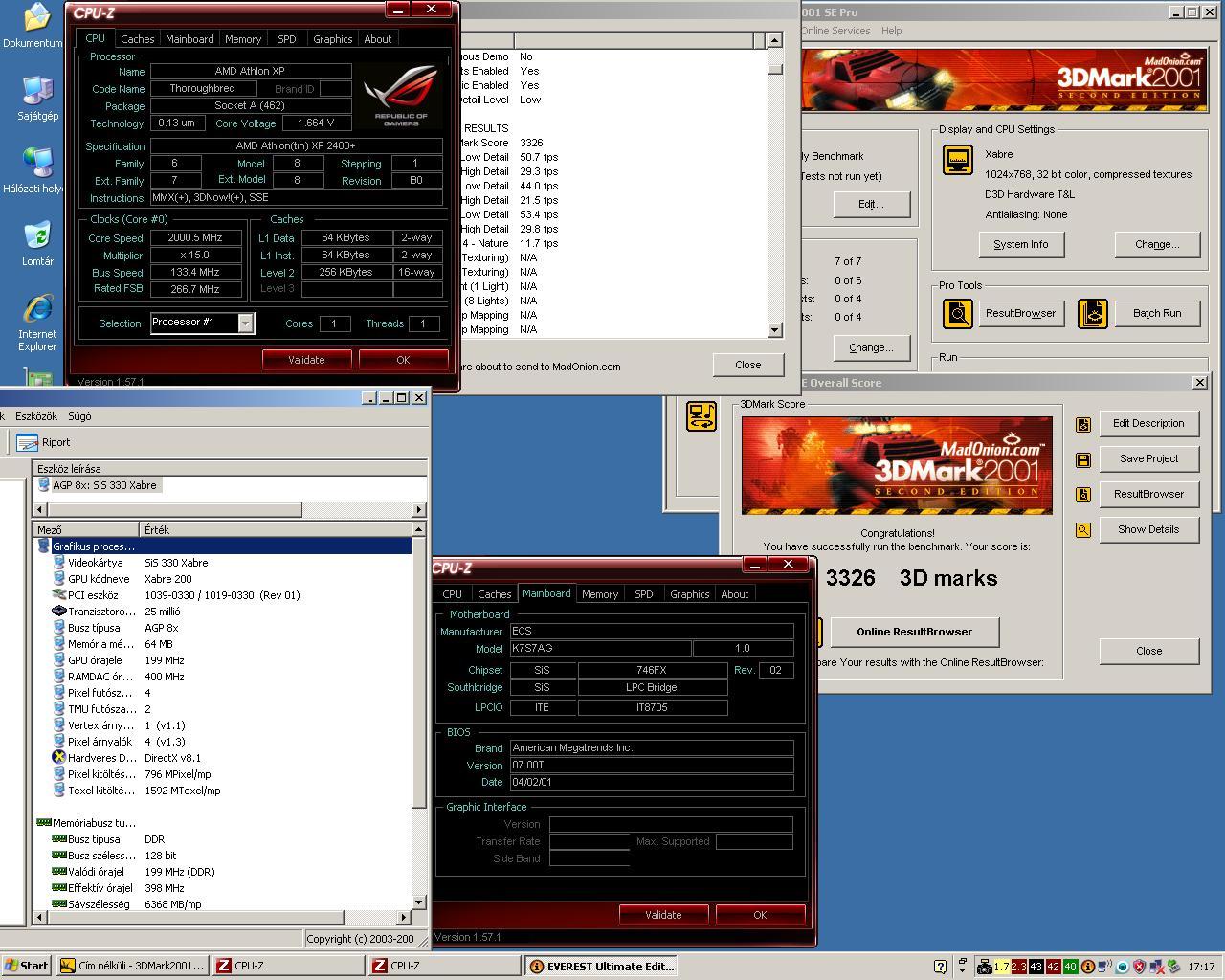Click the Save Project floppy icon
The width and height of the screenshot is (1225, 980).
tap(1083, 459)
